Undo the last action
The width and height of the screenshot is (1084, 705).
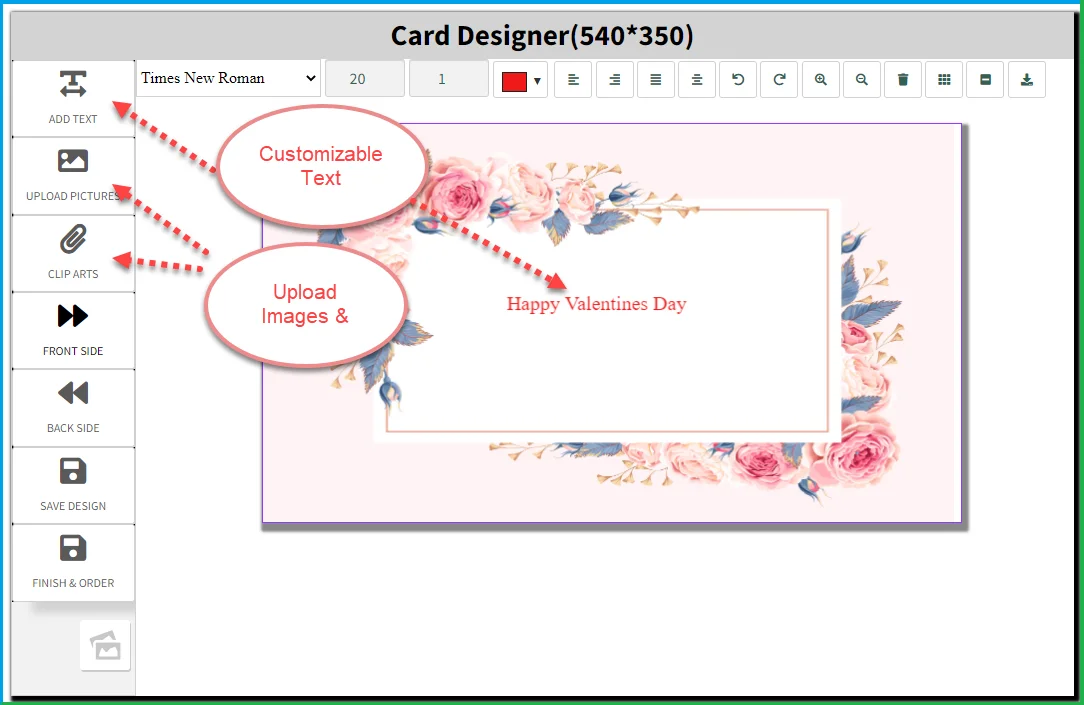tap(738, 79)
